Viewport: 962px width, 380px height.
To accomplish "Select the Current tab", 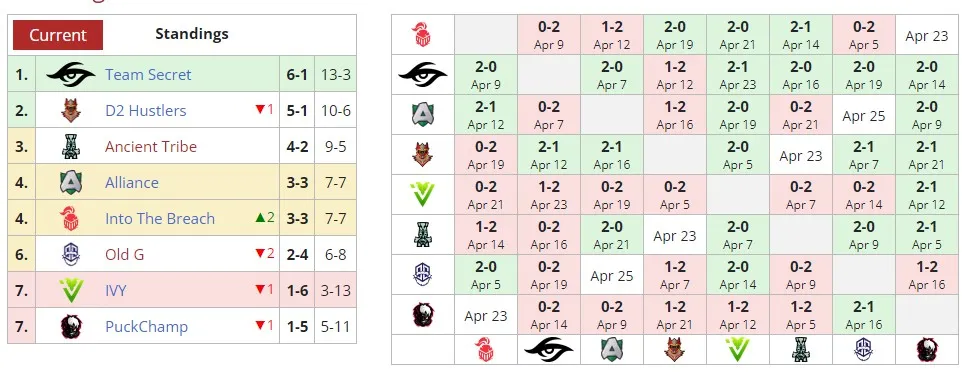I will 58,35.
